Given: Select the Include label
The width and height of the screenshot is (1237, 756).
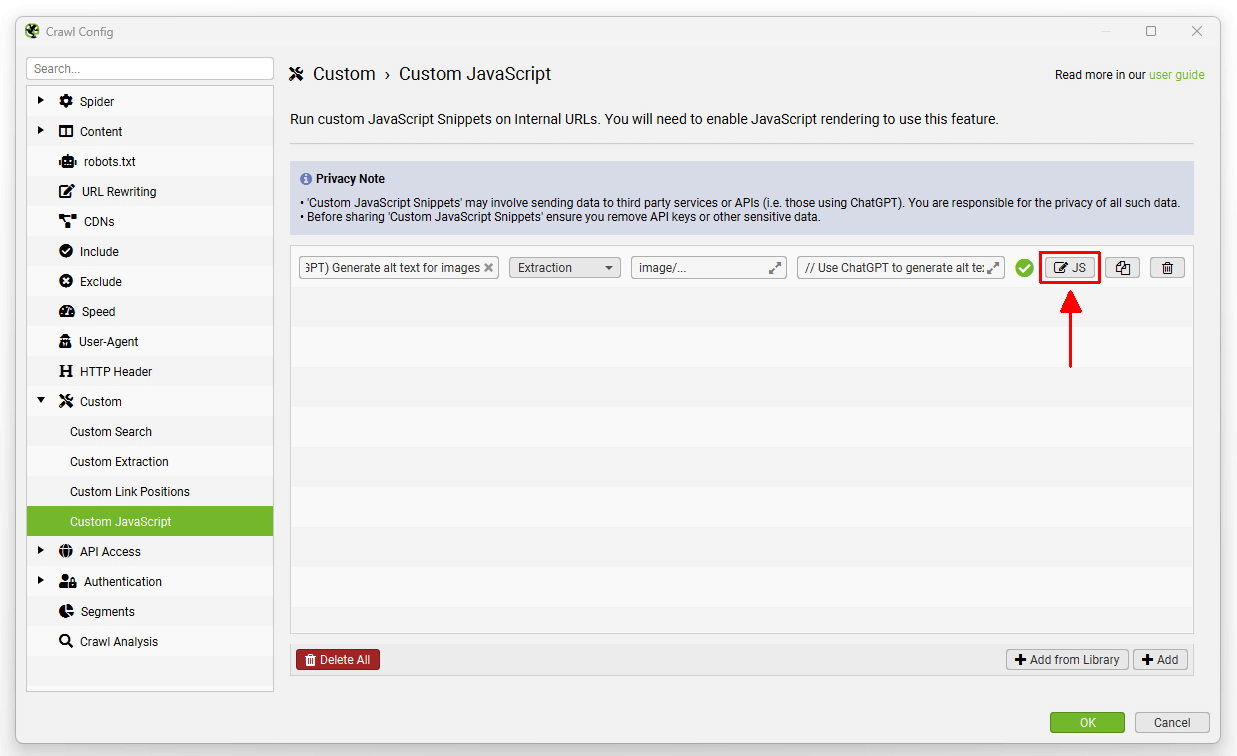Looking at the screenshot, I should pos(99,252).
